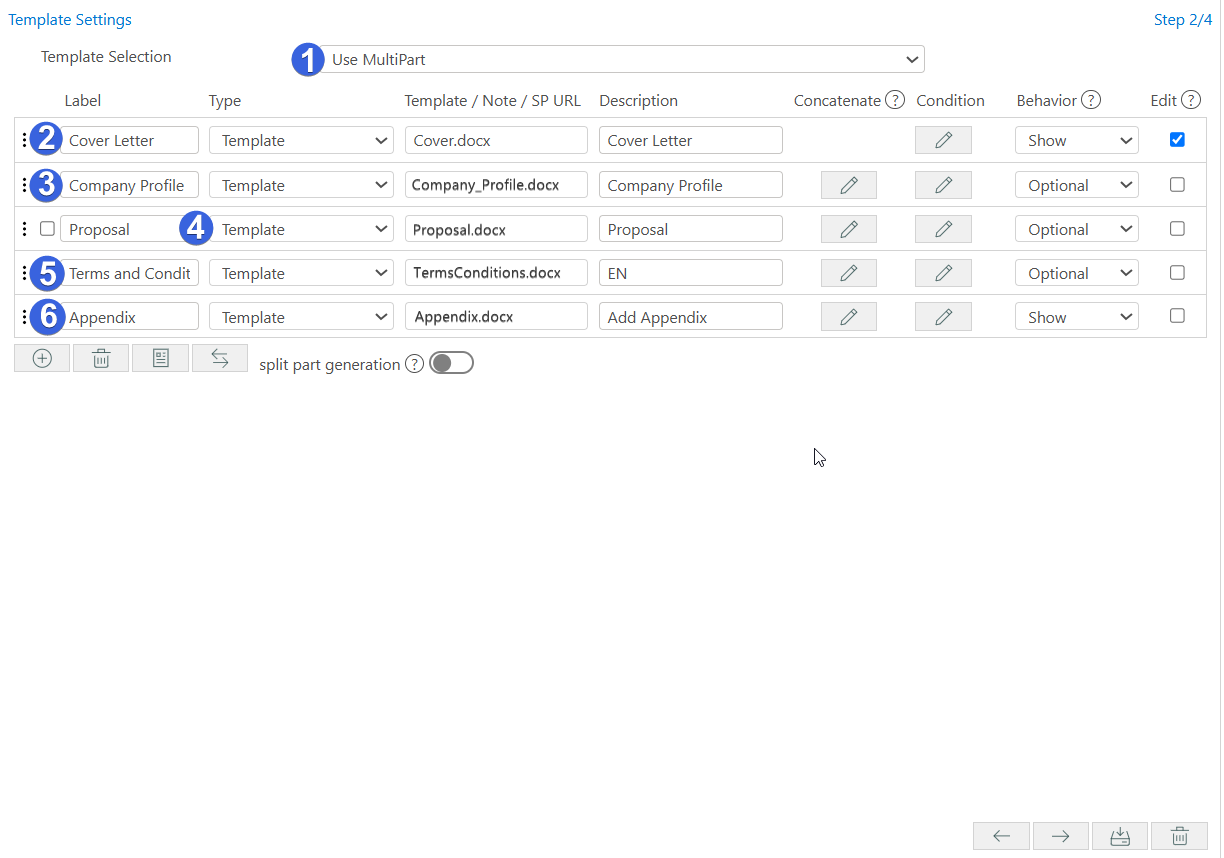The width and height of the screenshot is (1224, 858).
Task: Click the Concatenate help question mark icon
Action: 895,100
